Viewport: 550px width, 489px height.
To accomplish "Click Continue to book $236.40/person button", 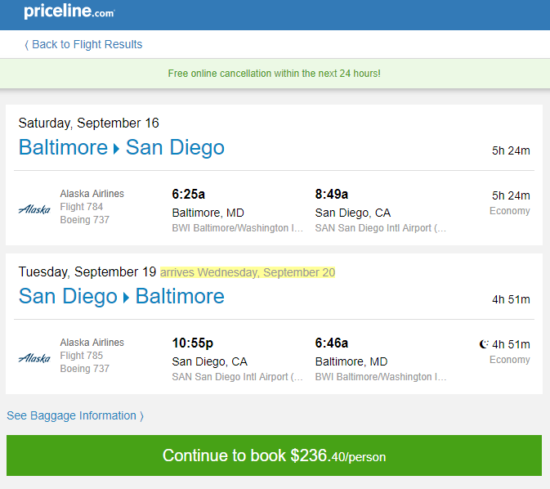I will coord(274,455).
